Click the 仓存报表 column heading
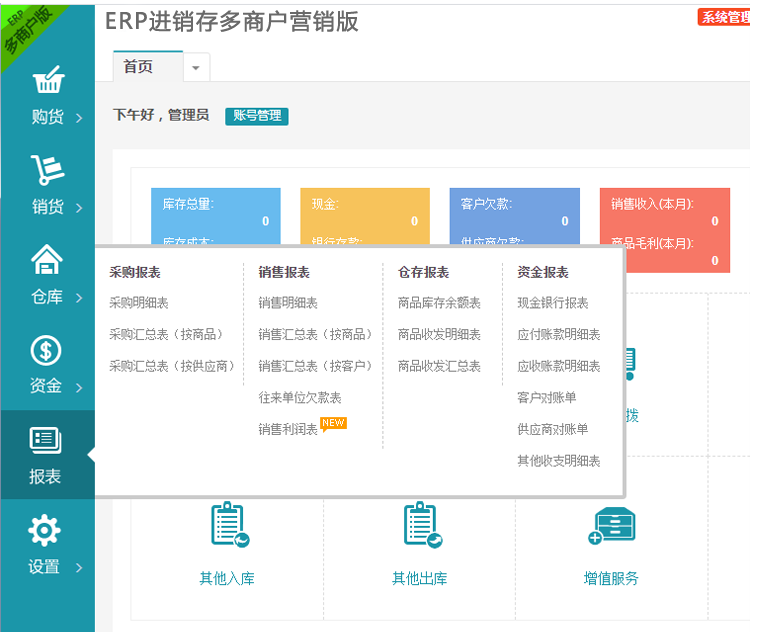 pyautogui.click(x=423, y=272)
